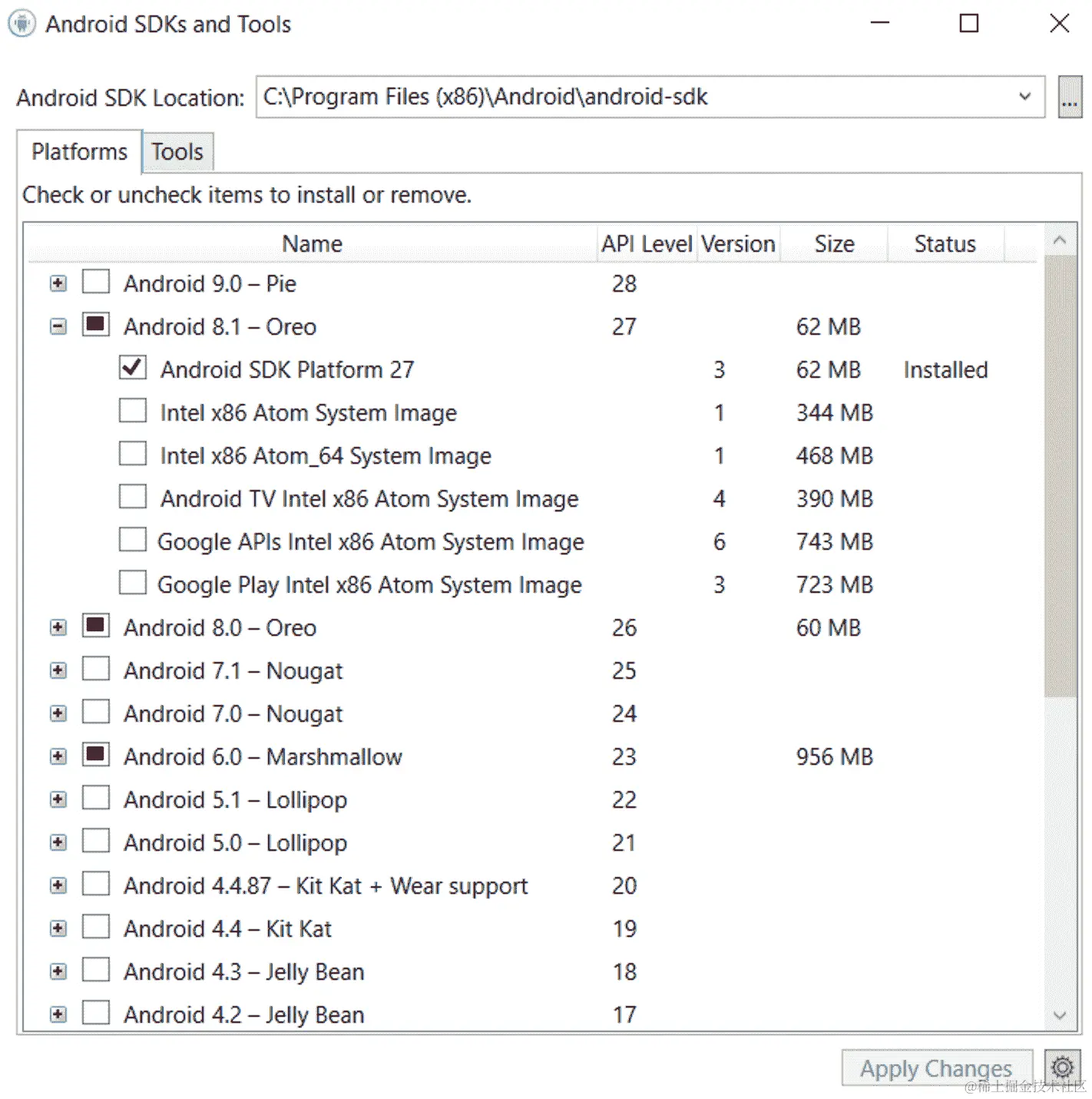Check Android TV Intel x86 Atom checkbox

pyautogui.click(x=133, y=496)
